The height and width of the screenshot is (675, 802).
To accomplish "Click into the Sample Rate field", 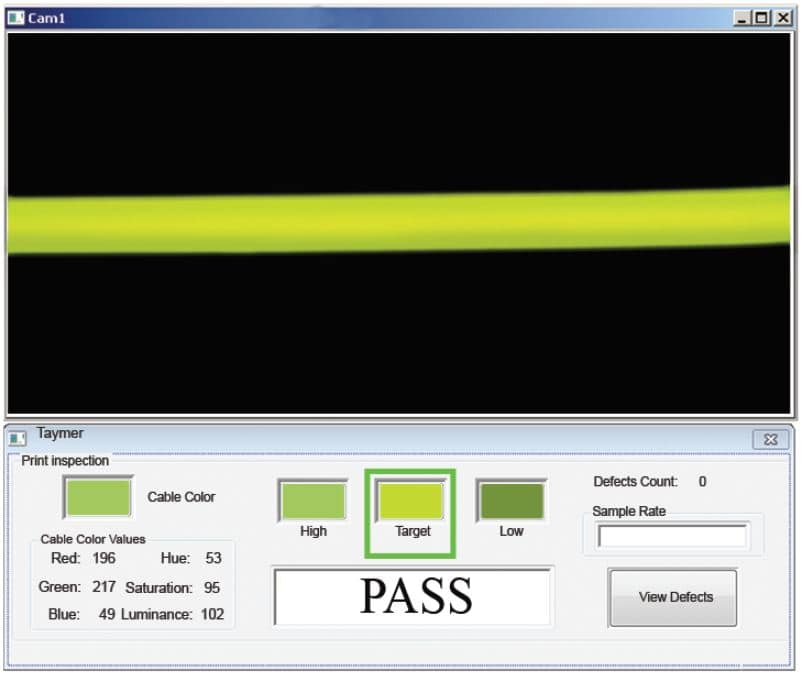I will pyautogui.click(x=672, y=537).
